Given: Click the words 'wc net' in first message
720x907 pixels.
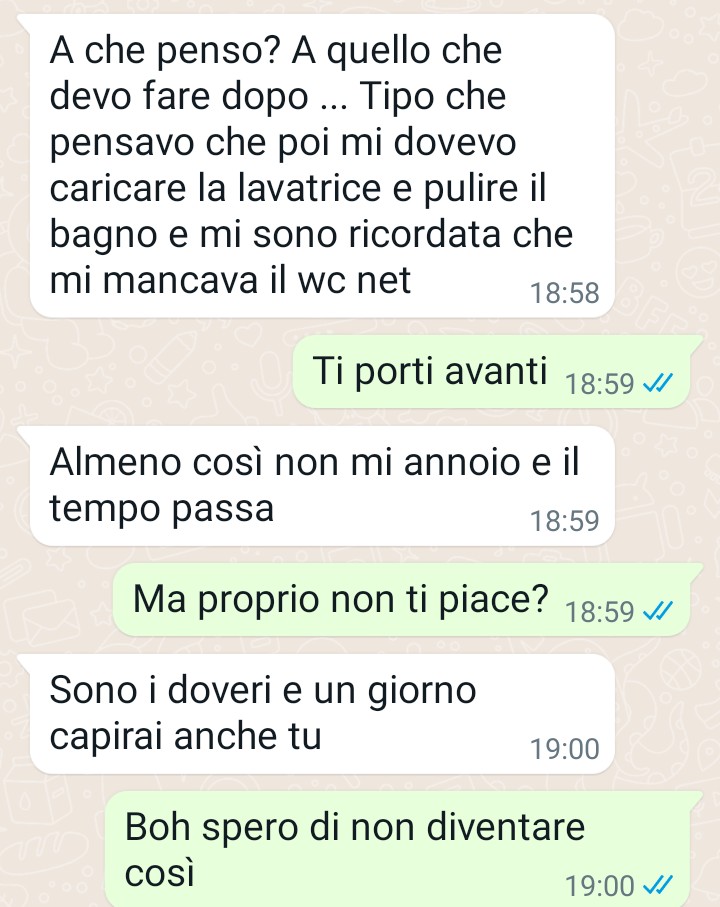Looking at the screenshot, I should (354, 281).
